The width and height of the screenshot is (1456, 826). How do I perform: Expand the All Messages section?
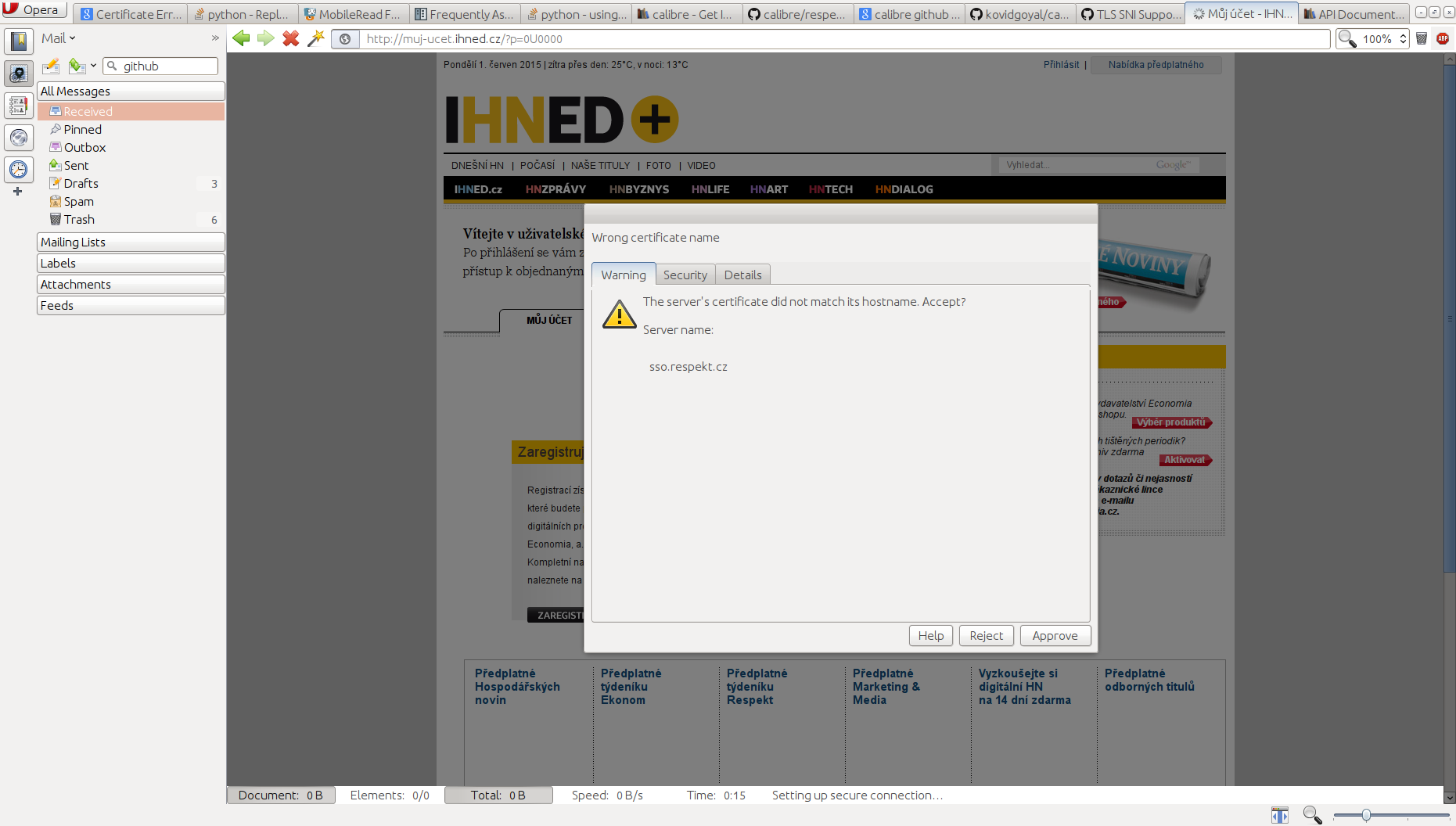tap(131, 92)
